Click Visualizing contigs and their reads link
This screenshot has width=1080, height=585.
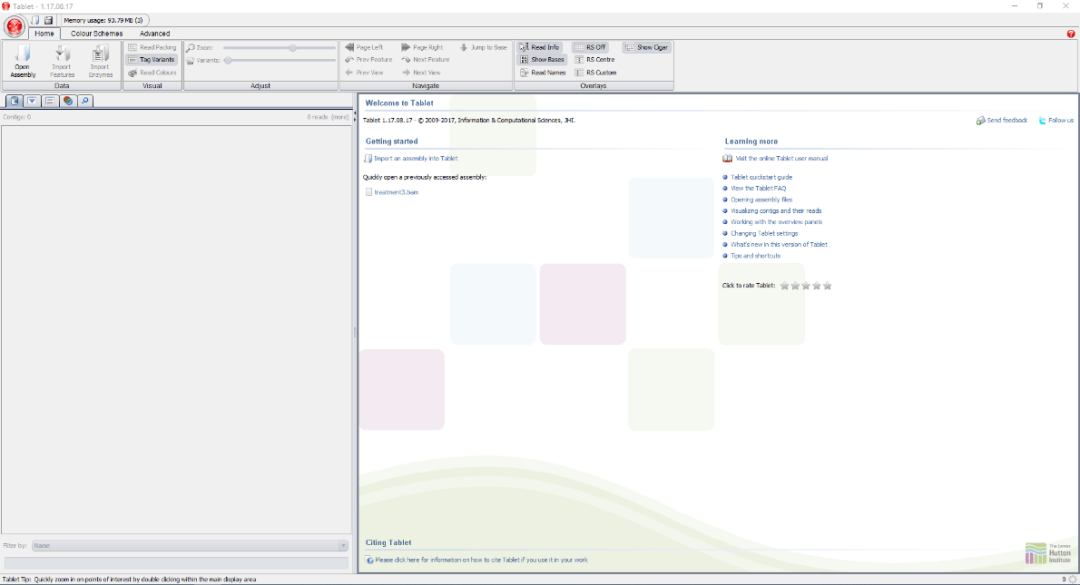point(776,211)
